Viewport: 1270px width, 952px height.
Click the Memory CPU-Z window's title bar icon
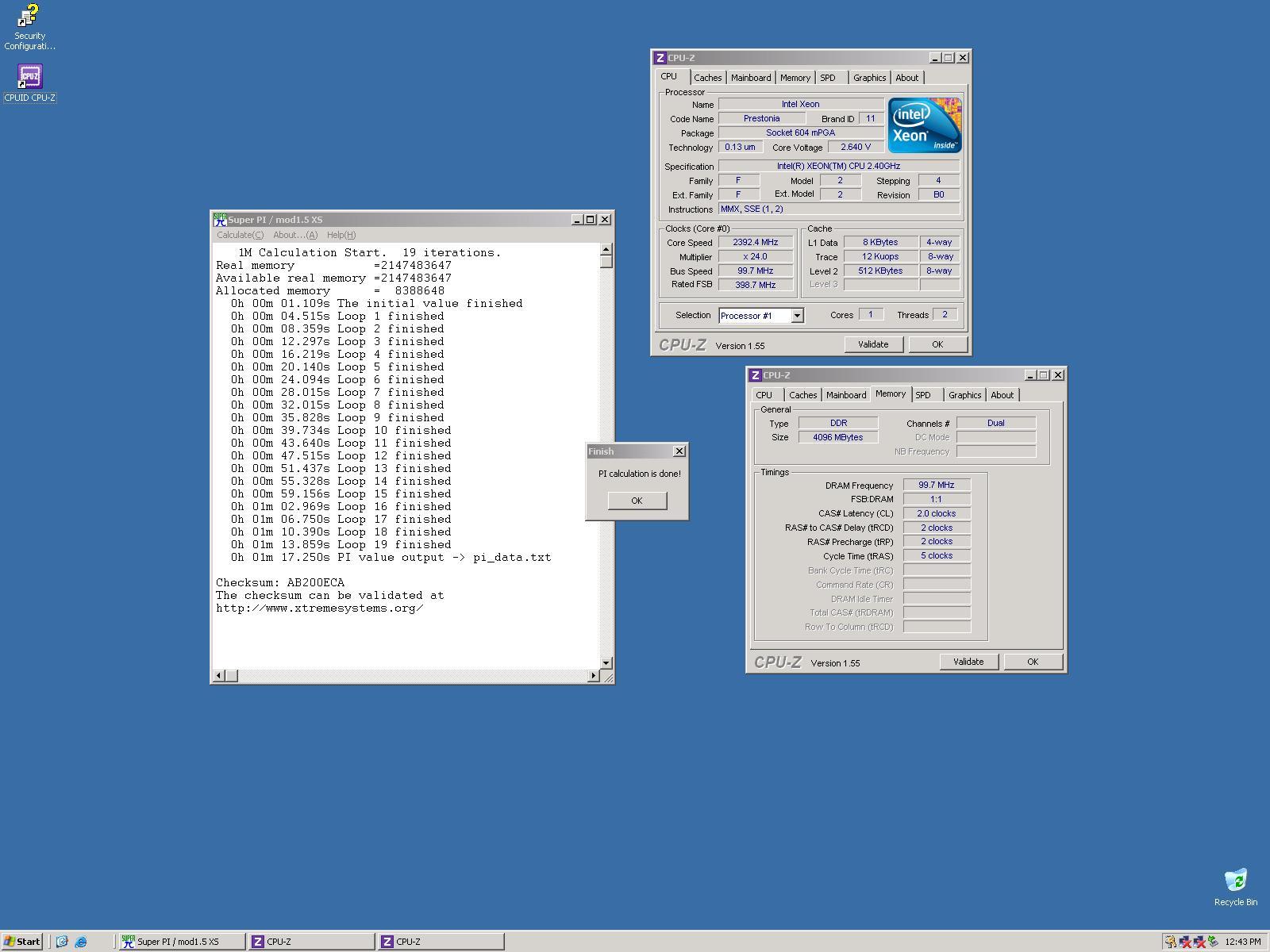[x=755, y=375]
